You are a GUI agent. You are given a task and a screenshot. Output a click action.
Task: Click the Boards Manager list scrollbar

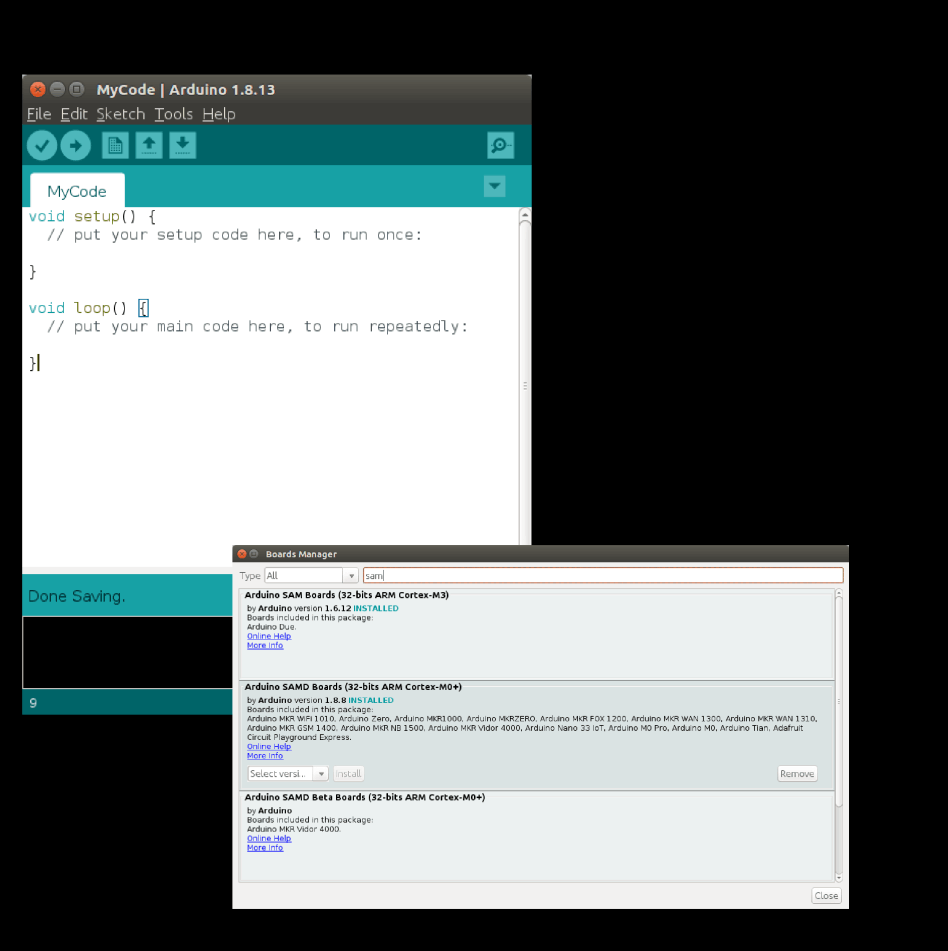pyautogui.click(x=838, y=700)
